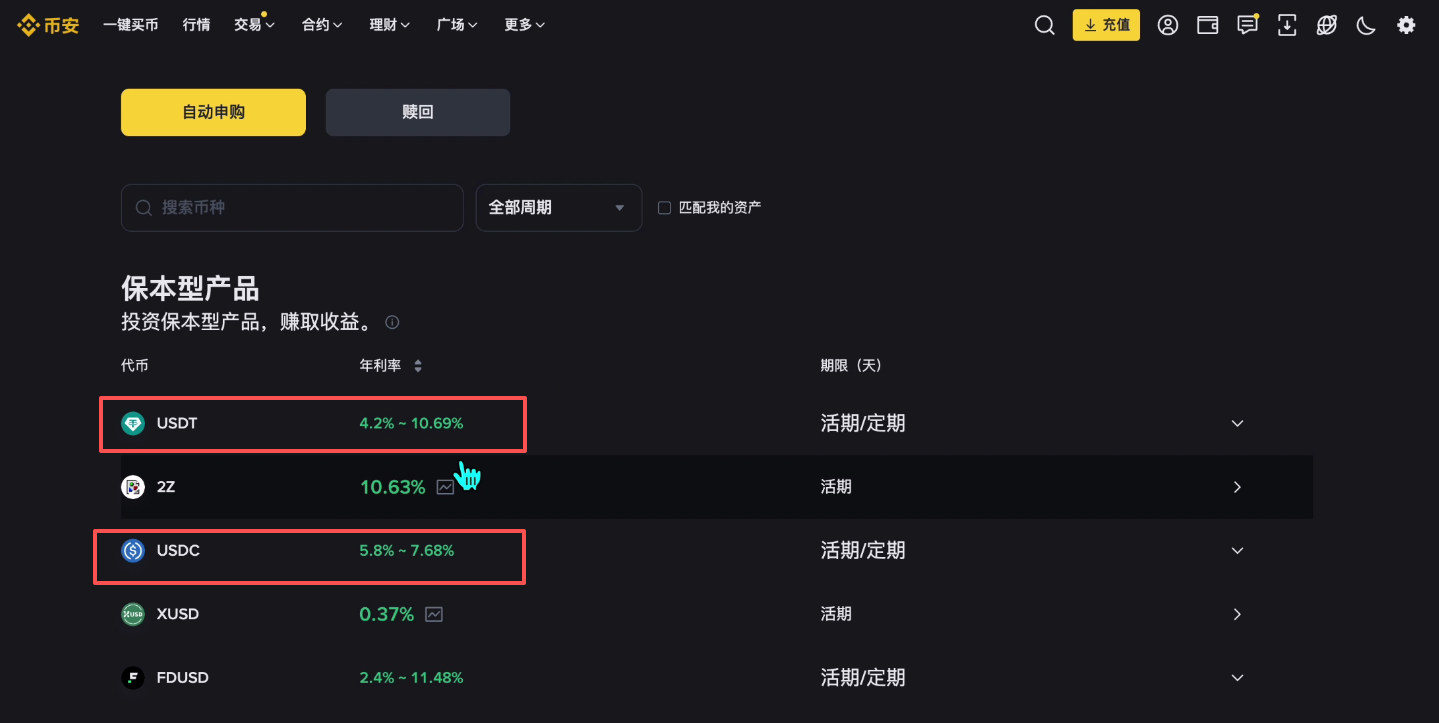Click the app download icon
1439x723 pixels.
coord(1287,25)
